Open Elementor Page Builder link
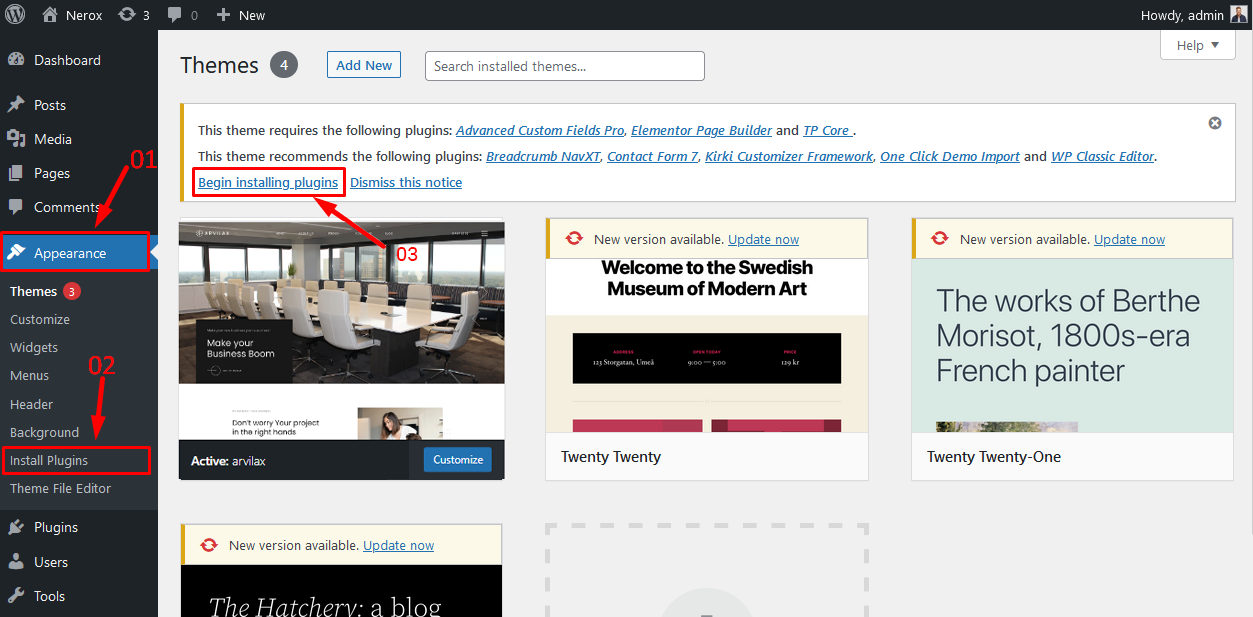The width and height of the screenshot is (1253, 617). (701, 130)
